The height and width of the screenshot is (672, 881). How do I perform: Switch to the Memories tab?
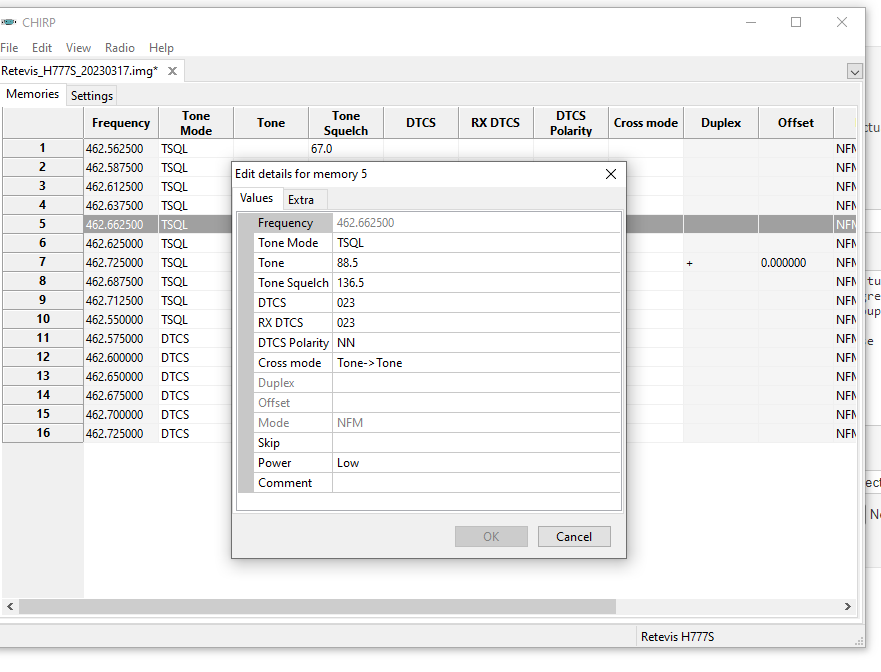33,94
